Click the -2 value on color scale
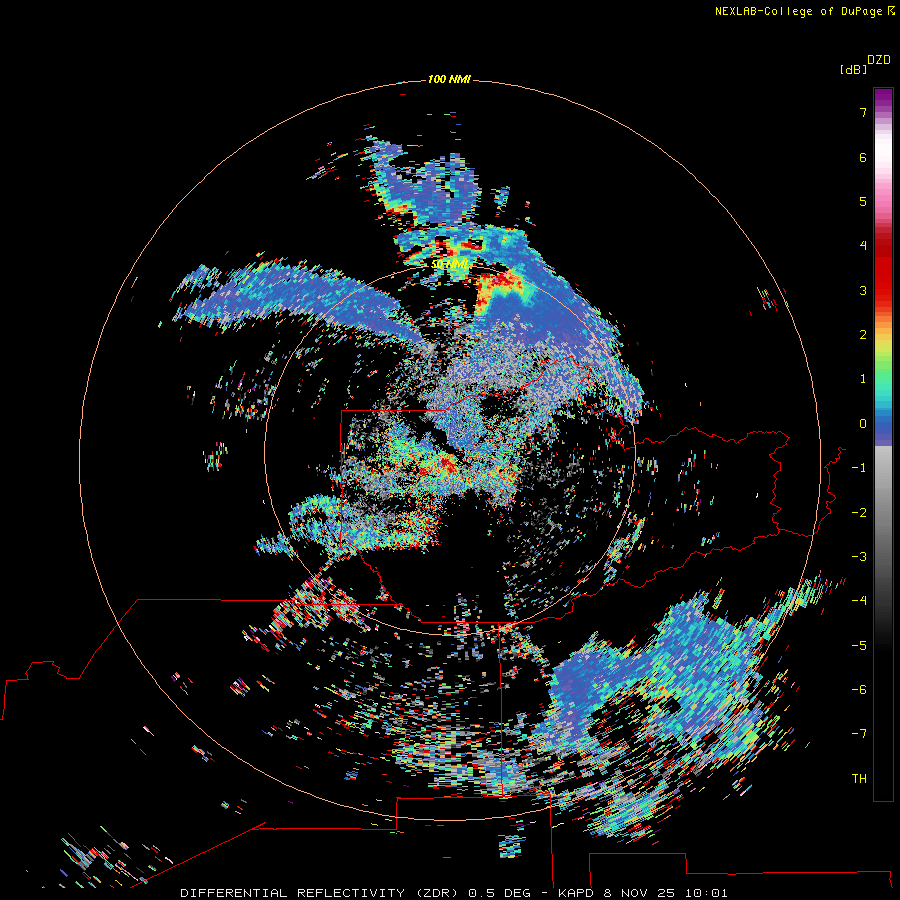The width and height of the screenshot is (900, 900). tap(859, 513)
